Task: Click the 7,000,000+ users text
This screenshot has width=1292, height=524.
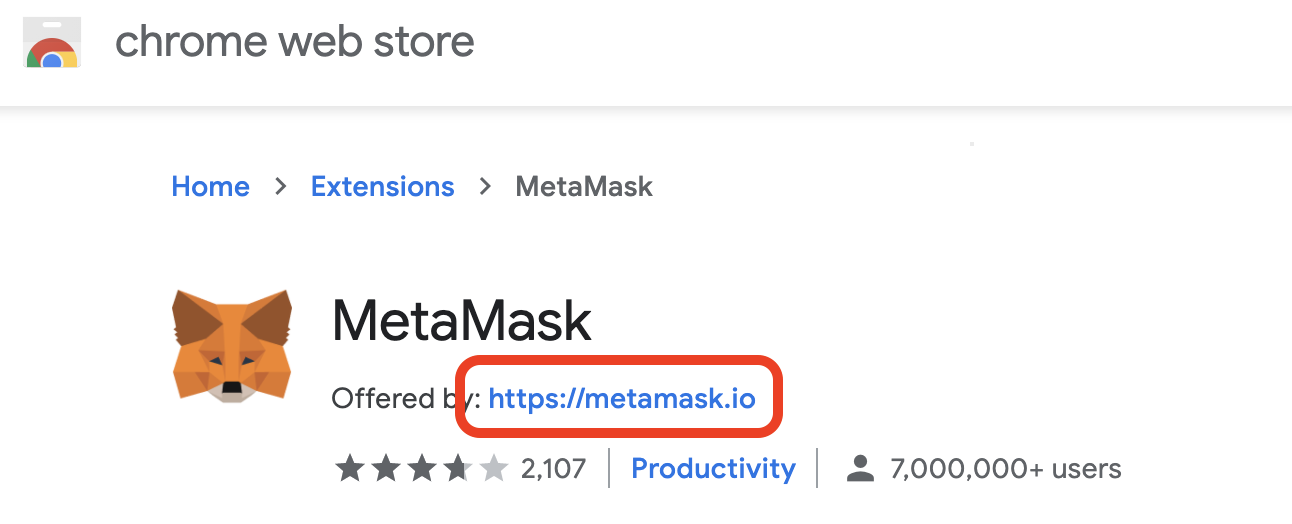Action: (1006, 468)
